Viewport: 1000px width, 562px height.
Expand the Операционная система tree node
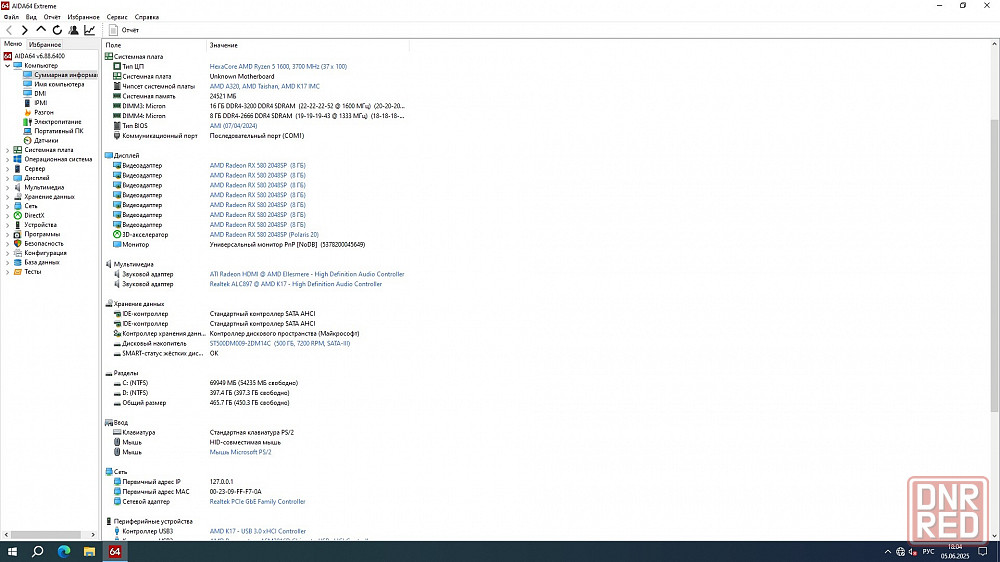(8, 159)
